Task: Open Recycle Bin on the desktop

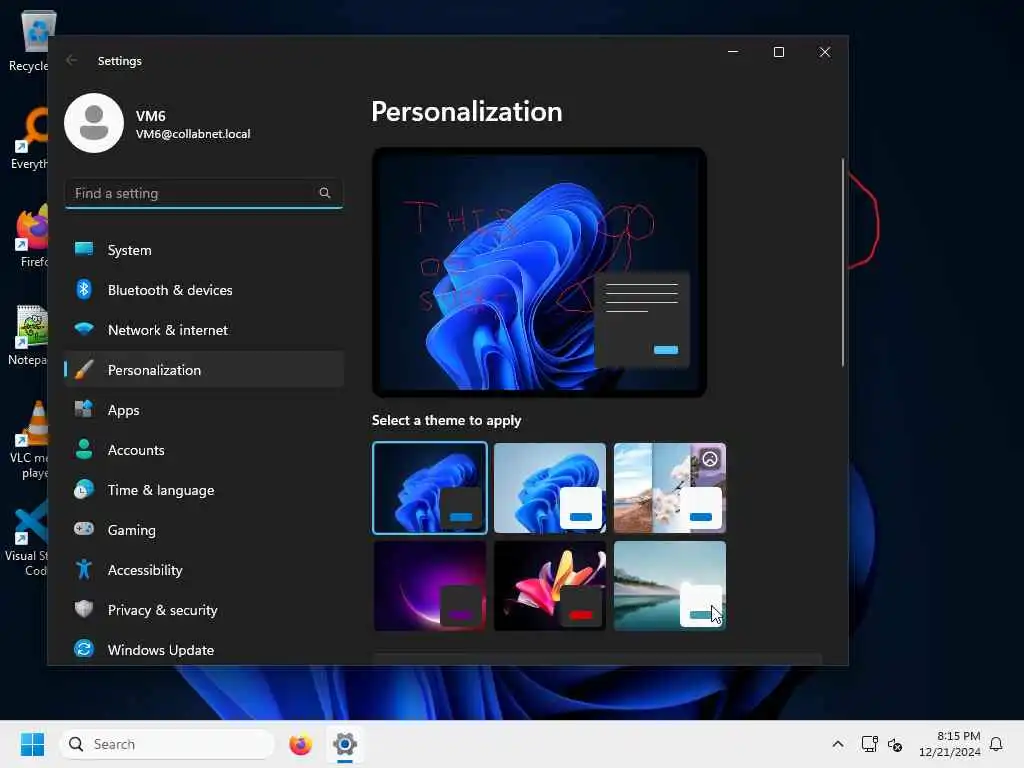Action: pyautogui.click(x=28, y=40)
